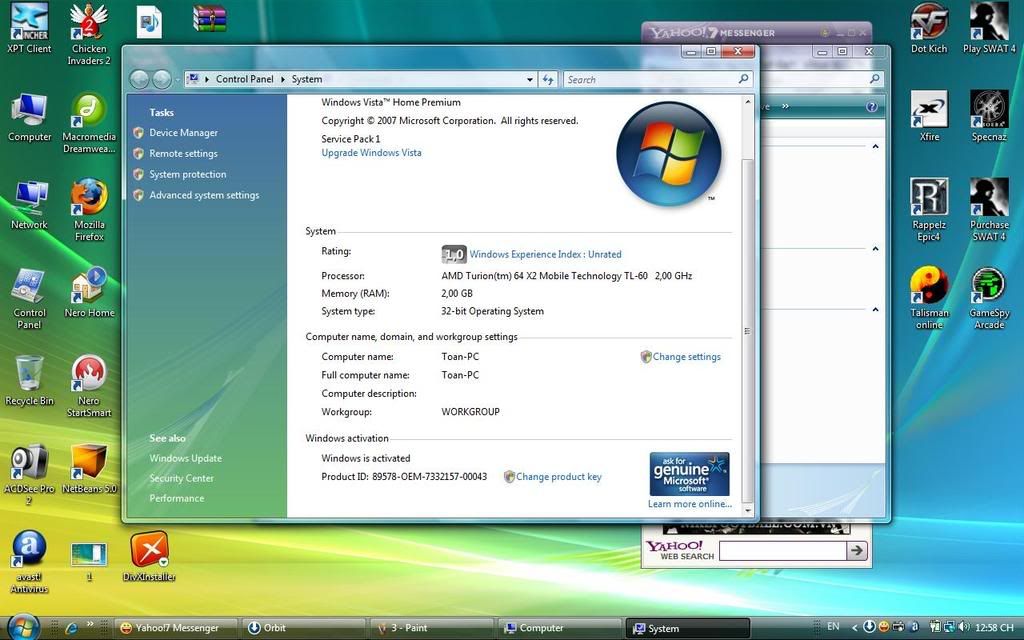Open Performance under See also

(176, 498)
